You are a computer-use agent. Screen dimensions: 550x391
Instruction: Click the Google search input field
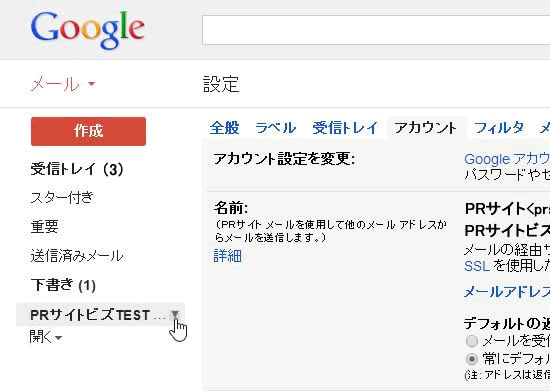point(376,30)
